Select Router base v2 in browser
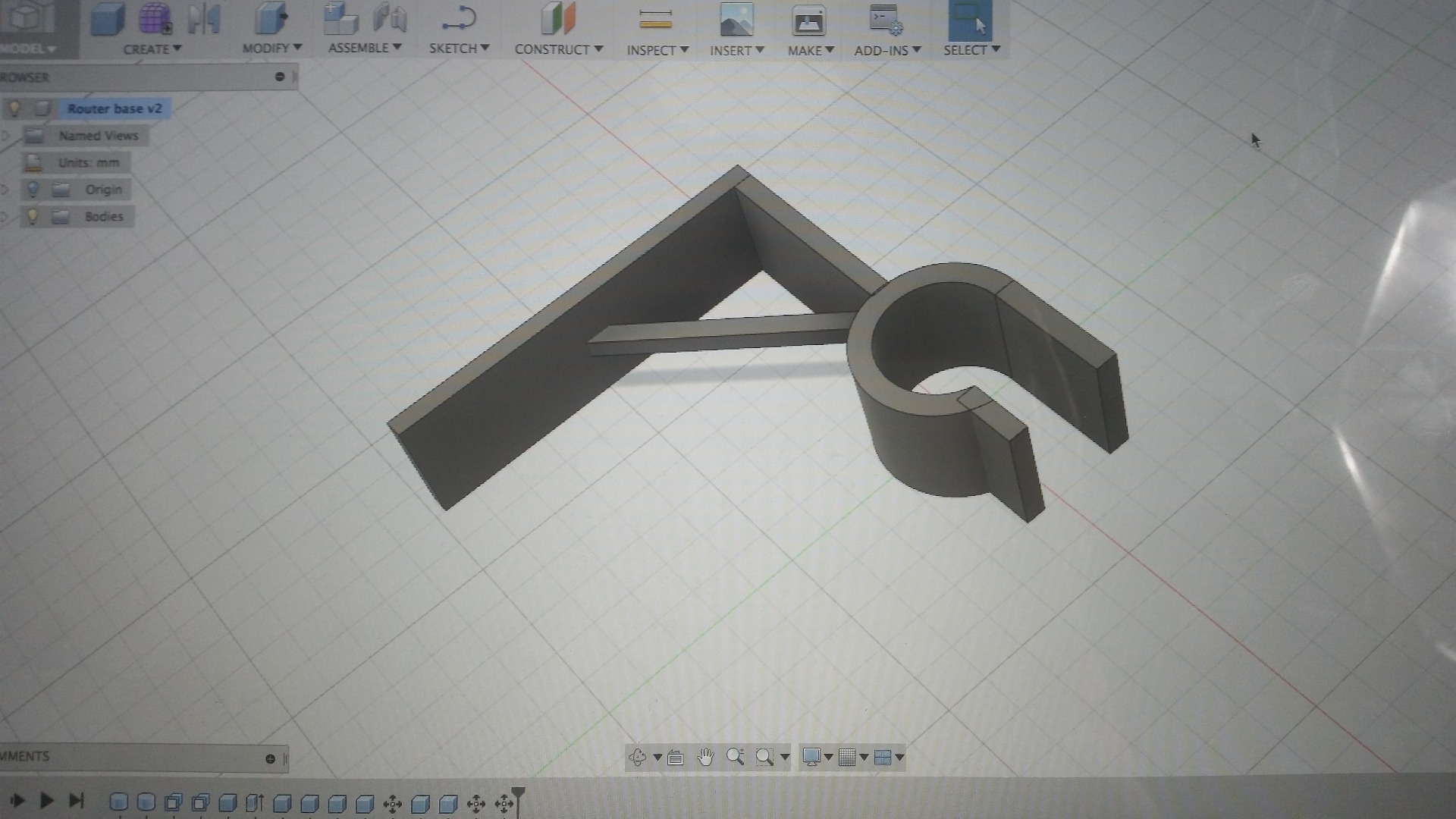This screenshot has width=1456, height=819. (x=115, y=108)
